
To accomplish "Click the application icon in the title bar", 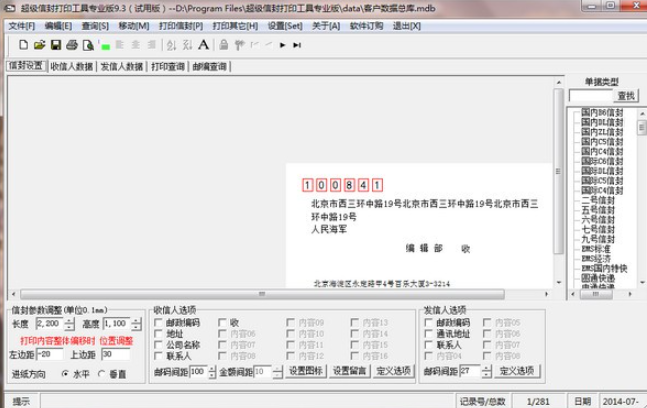I will 9,8.
